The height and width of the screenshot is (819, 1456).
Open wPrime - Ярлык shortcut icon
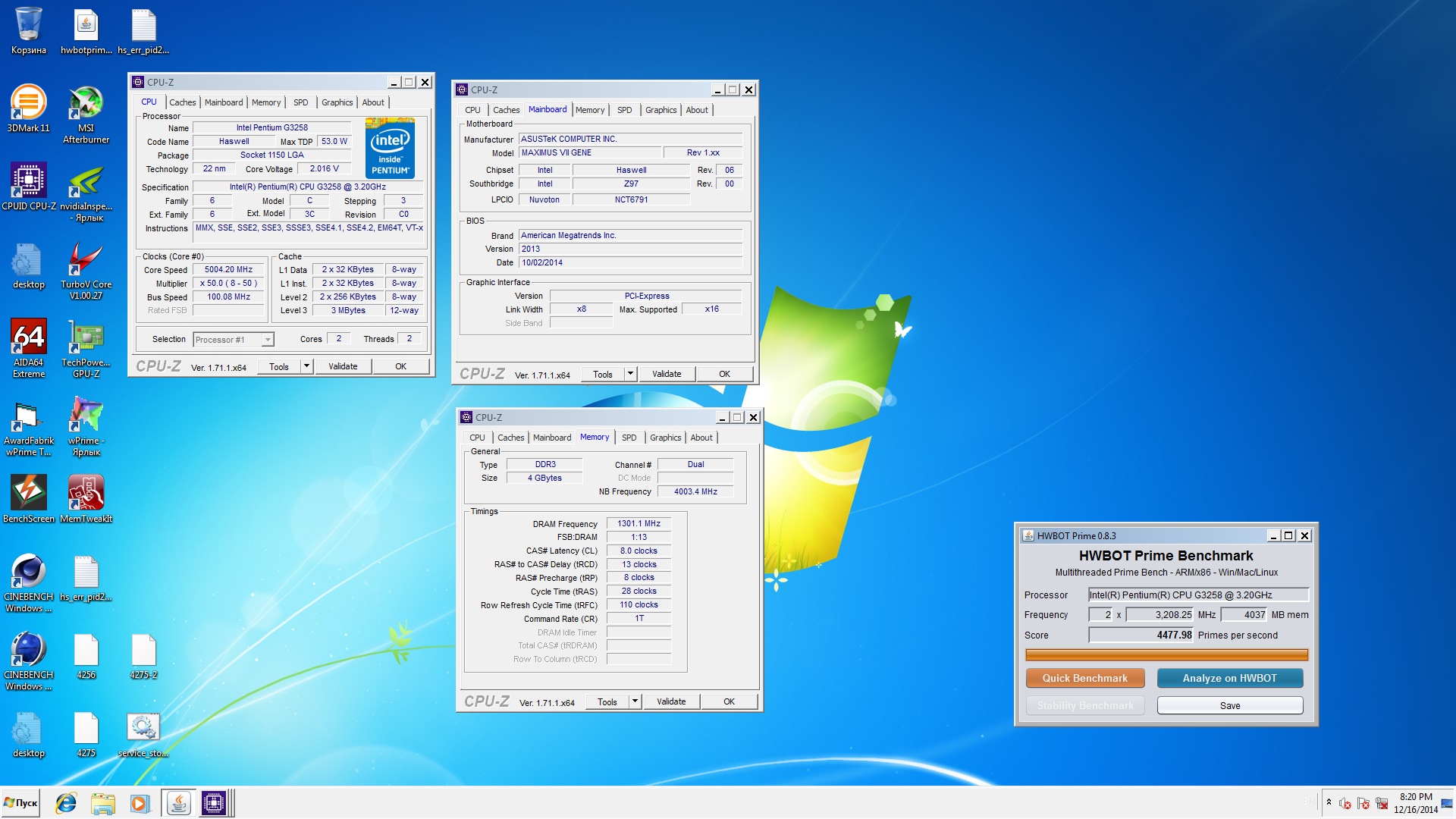pyautogui.click(x=86, y=426)
